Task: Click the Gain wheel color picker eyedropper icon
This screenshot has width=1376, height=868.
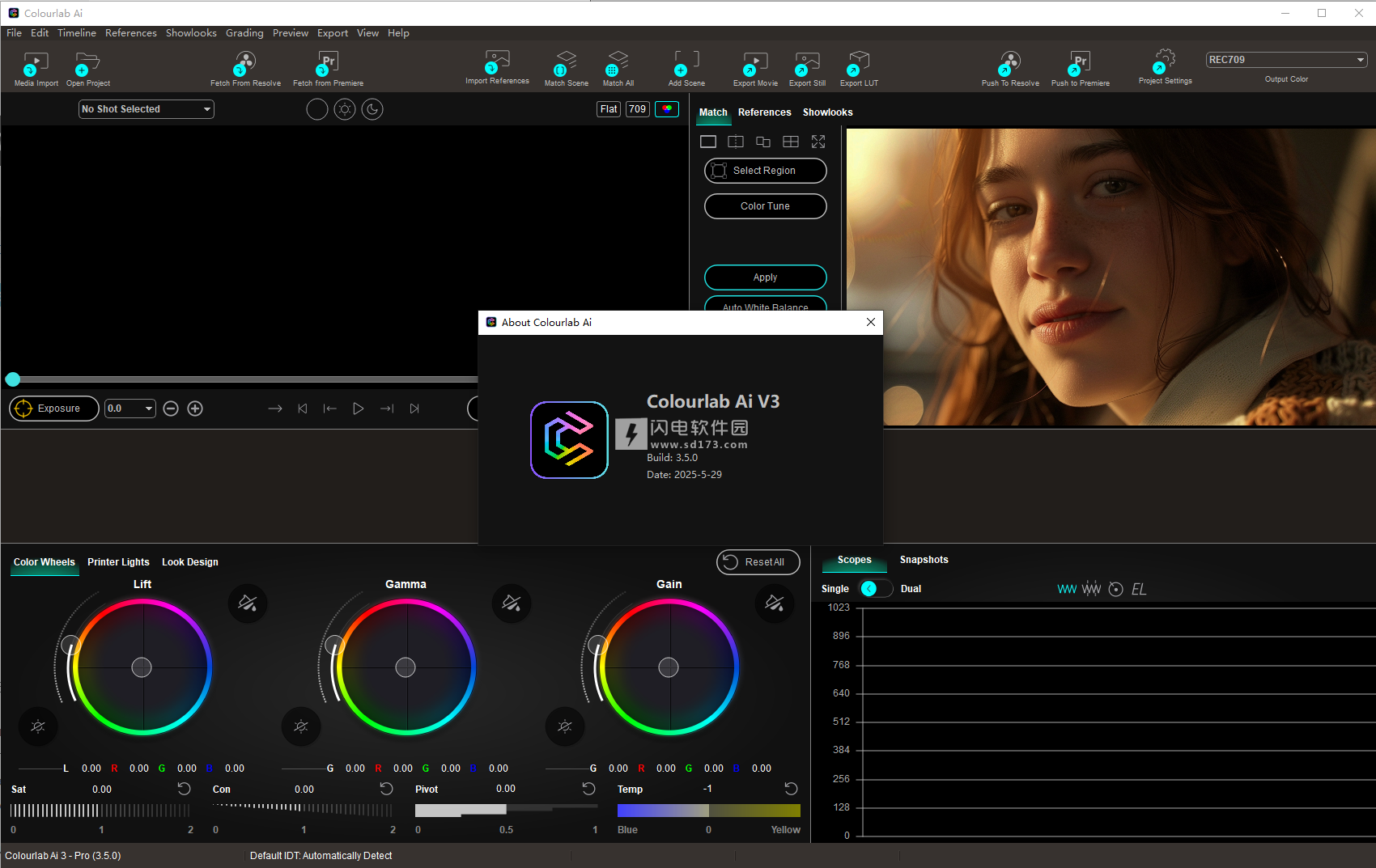Action: click(x=775, y=603)
